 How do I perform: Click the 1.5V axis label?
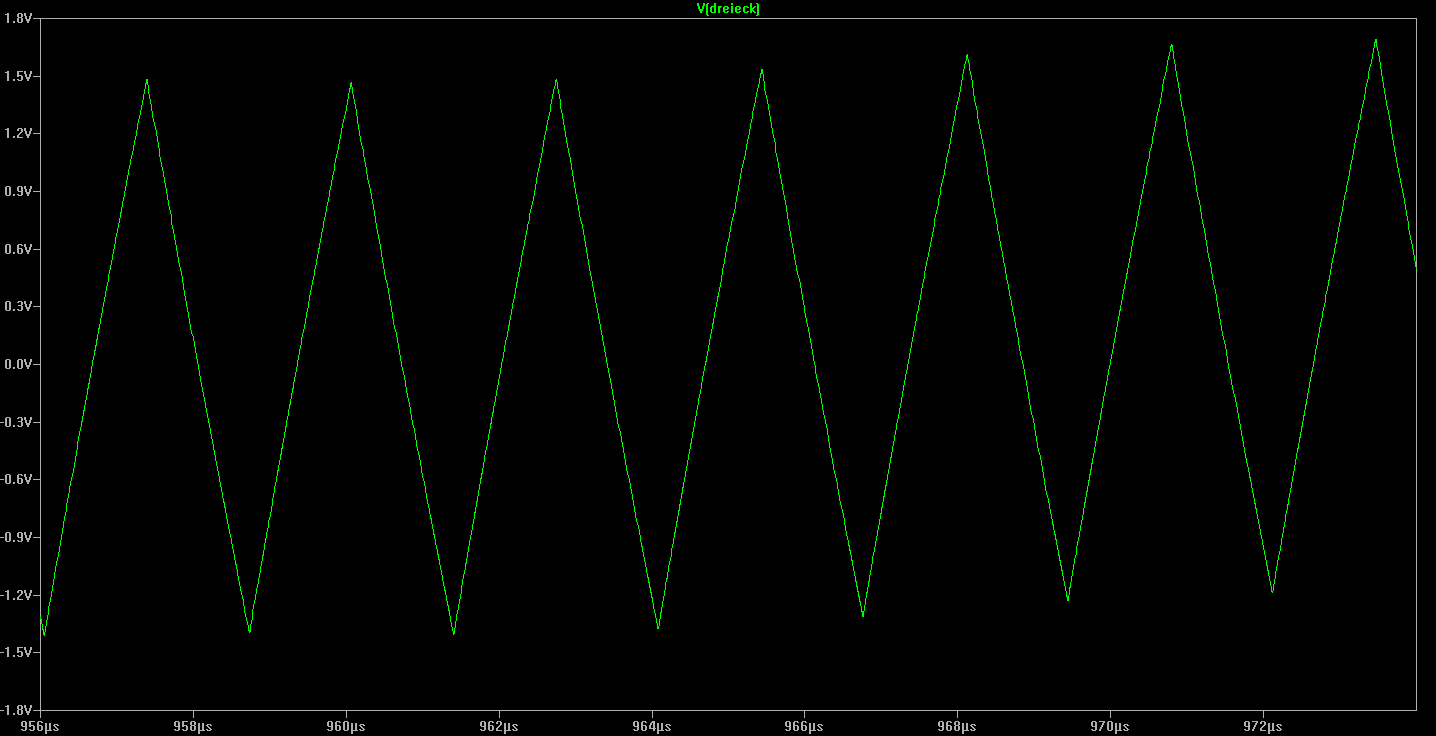pos(18,76)
